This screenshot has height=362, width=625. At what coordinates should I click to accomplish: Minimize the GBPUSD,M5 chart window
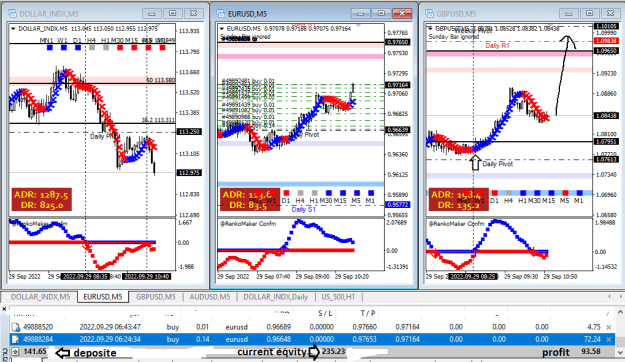pos(569,14)
